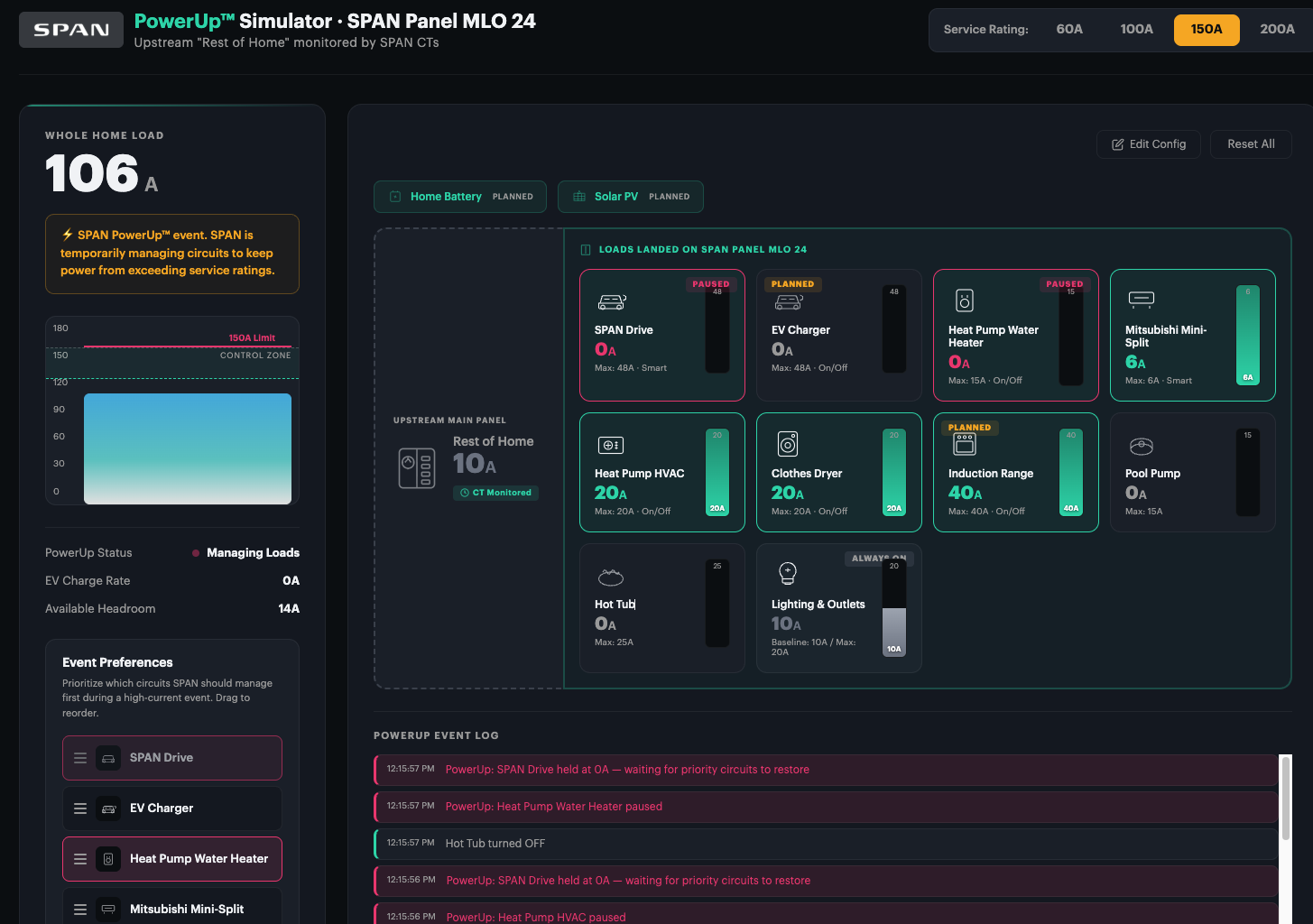Click 'PowerUp: Heat Pump Water Heater paused' log entry

826,807
